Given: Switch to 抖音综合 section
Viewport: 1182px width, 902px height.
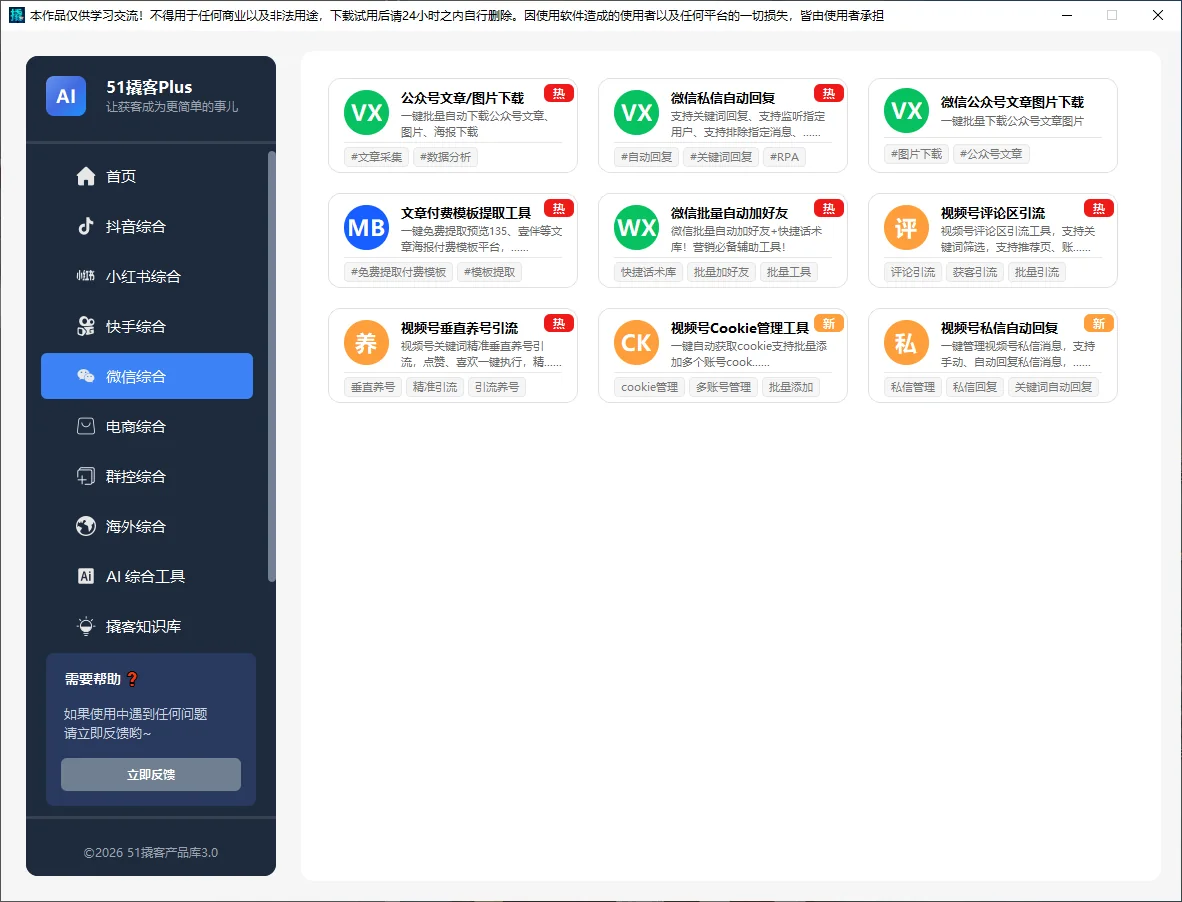Looking at the screenshot, I should (x=147, y=226).
